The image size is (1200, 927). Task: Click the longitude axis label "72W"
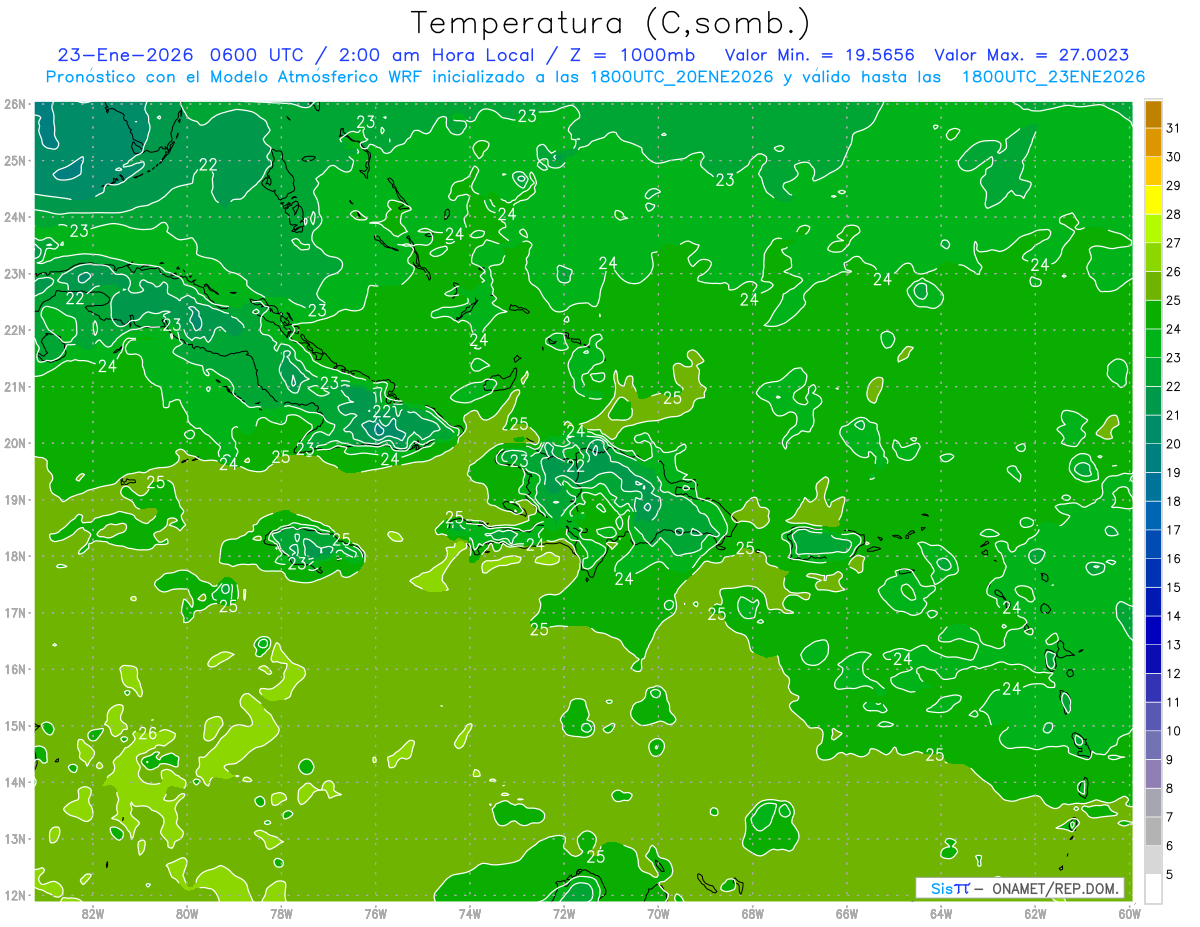pos(564,913)
